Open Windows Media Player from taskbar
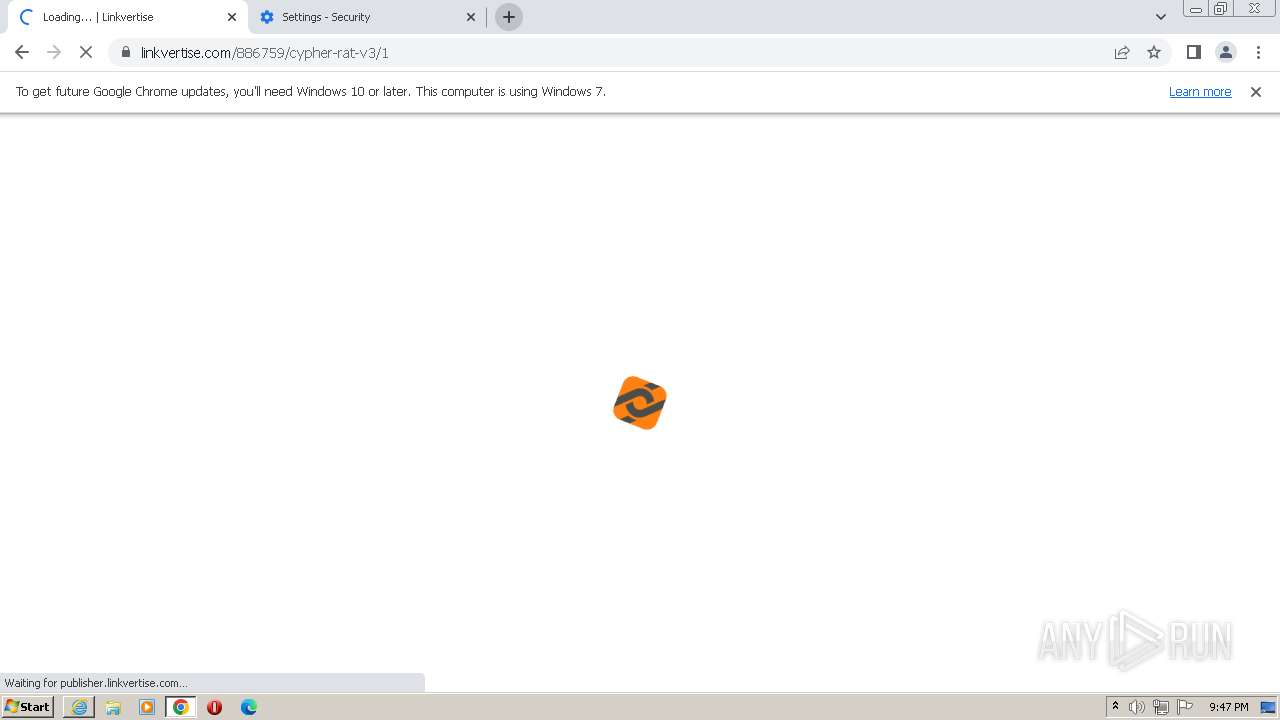Viewport: 1280px width, 720px height. pyautogui.click(x=147, y=707)
